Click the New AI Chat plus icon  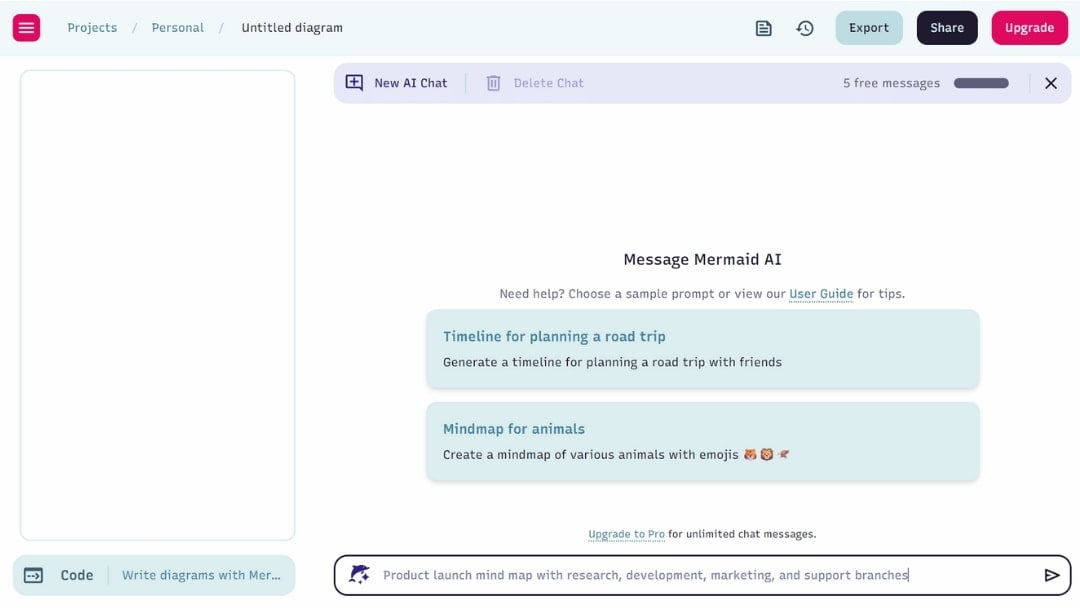pyautogui.click(x=354, y=83)
